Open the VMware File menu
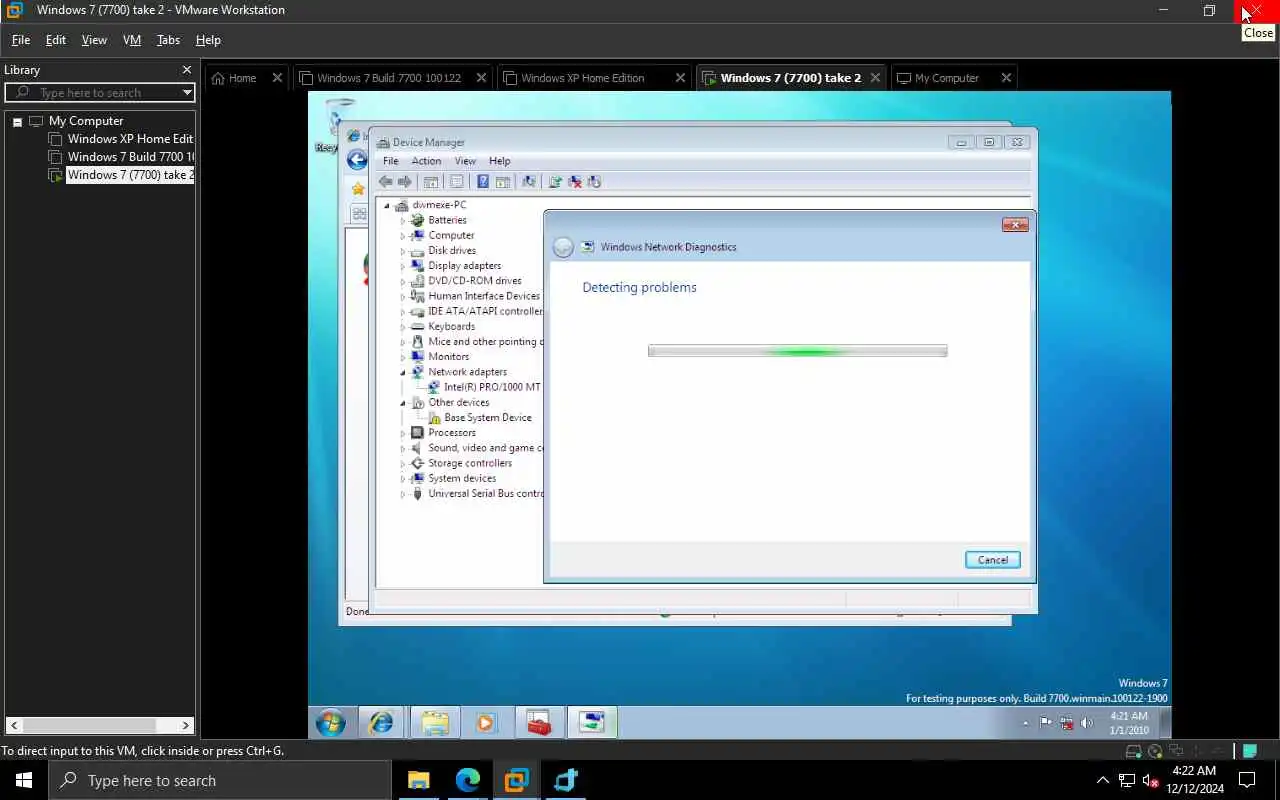The height and width of the screenshot is (800, 1280). (x=21, y=40)
